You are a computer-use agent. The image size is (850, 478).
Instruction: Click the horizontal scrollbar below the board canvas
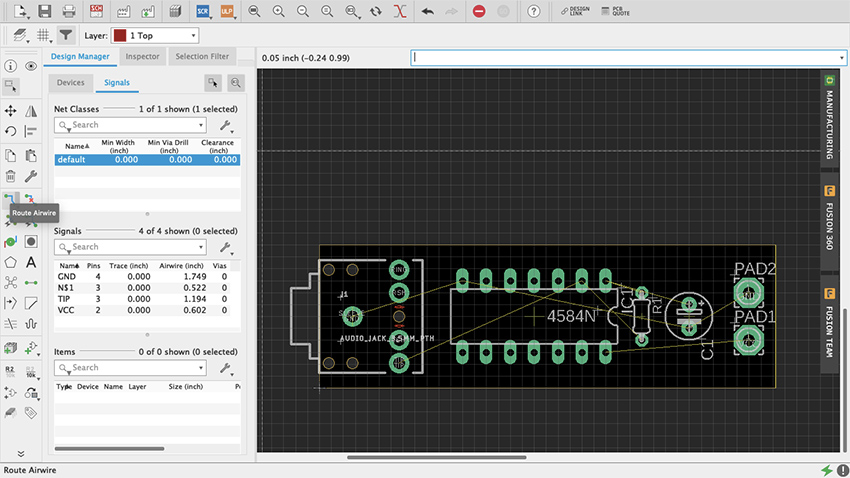click(436, 457)
